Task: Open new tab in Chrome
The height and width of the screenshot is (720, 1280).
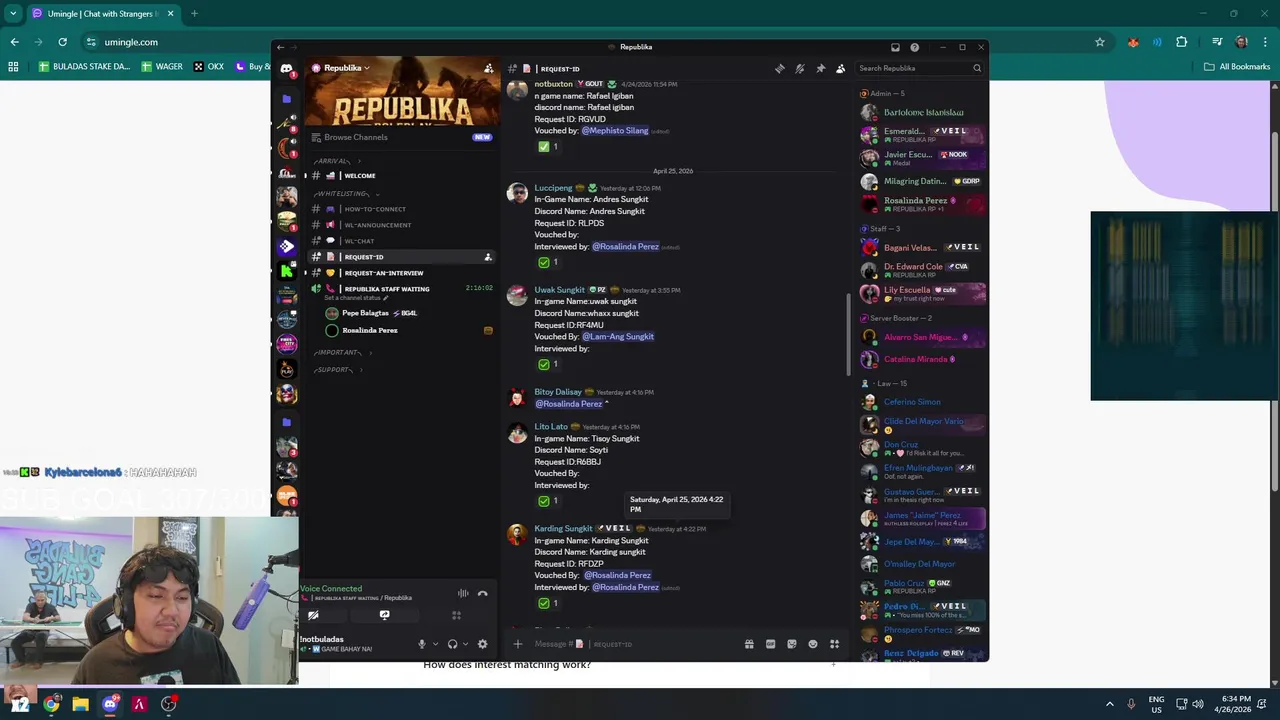Action: click(194, 14)
